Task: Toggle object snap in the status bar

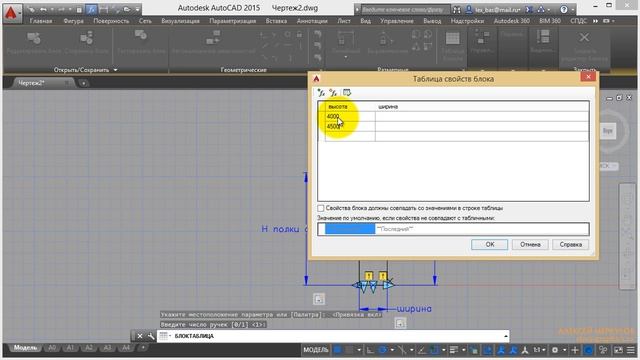Action: point(433,350)
